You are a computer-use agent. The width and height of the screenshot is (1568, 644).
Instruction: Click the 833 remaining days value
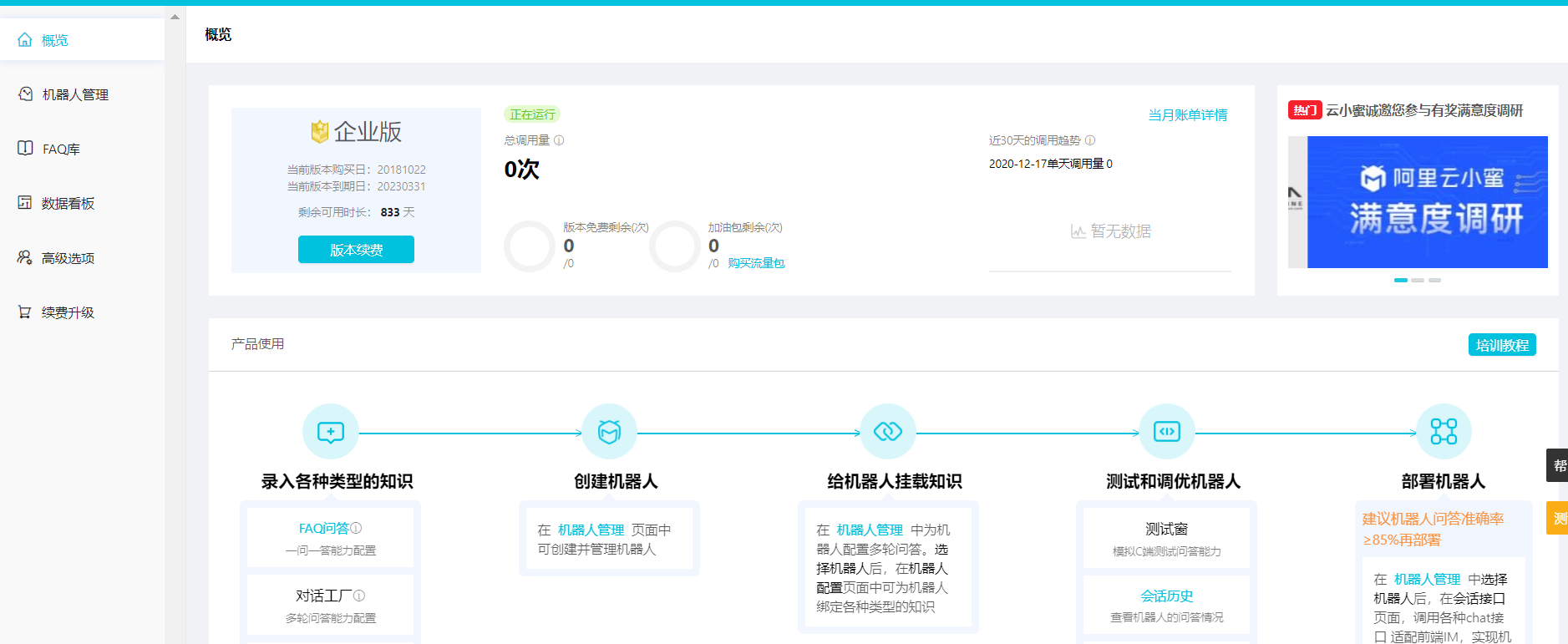click(x=390, y=212)
